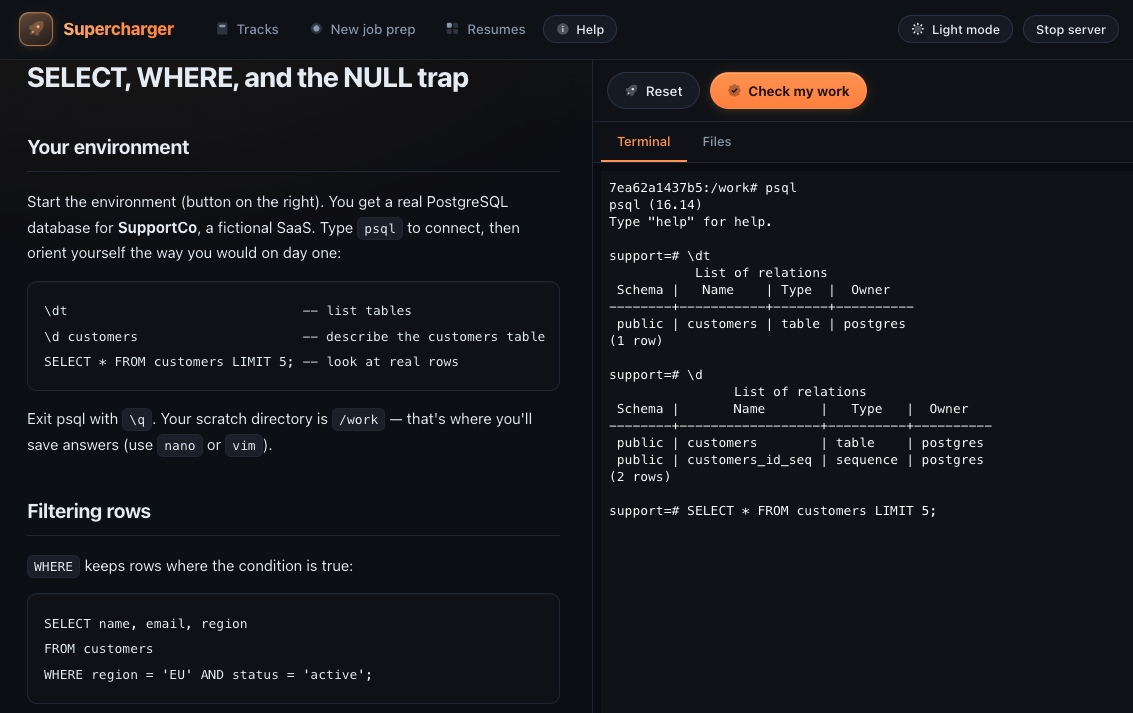Click the New job prep icon
Image resolution: width=1133 pixels, height=713 pixels.
316,29
